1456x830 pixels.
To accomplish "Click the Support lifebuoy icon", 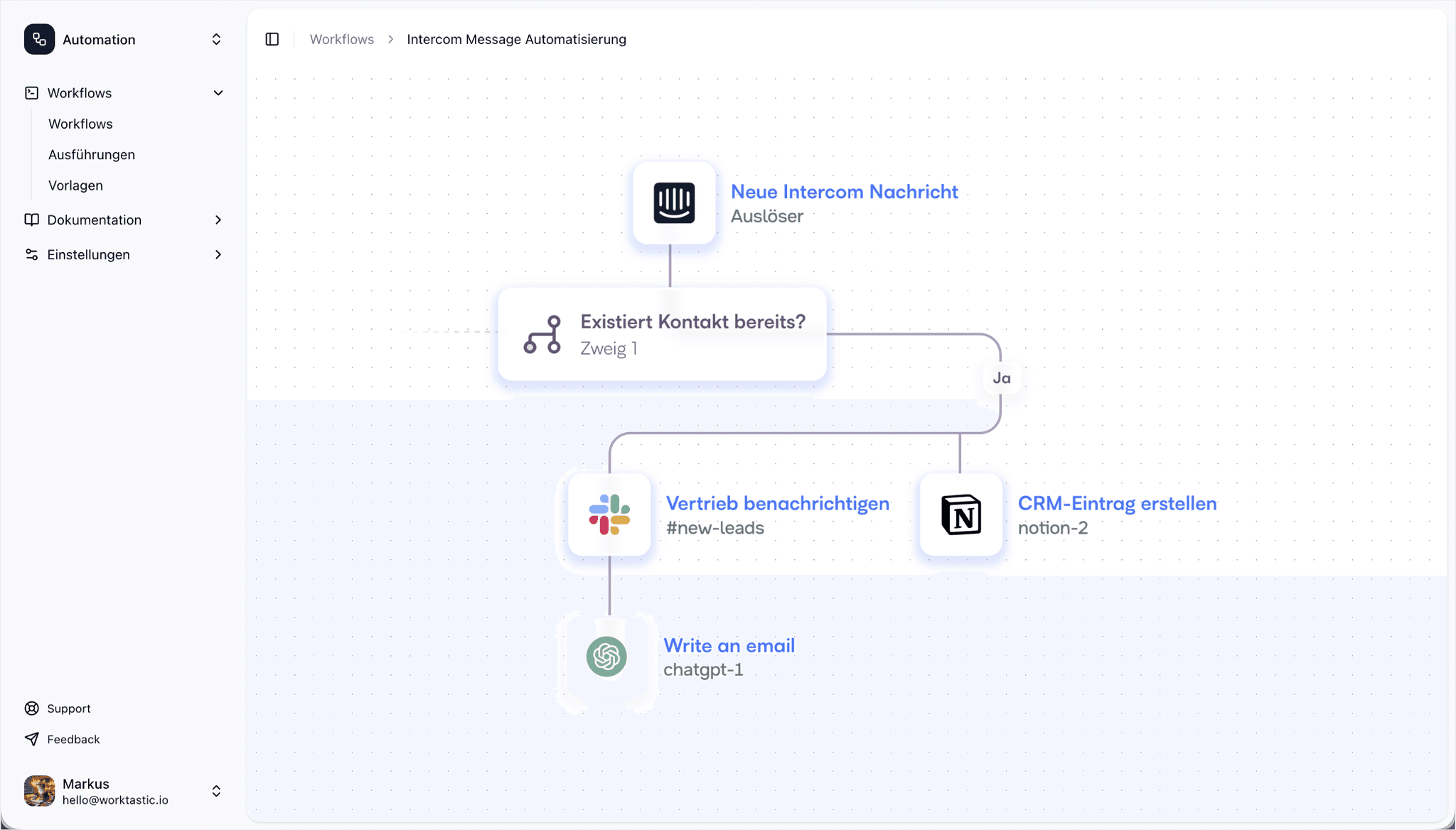I will [x=32, y=708].
